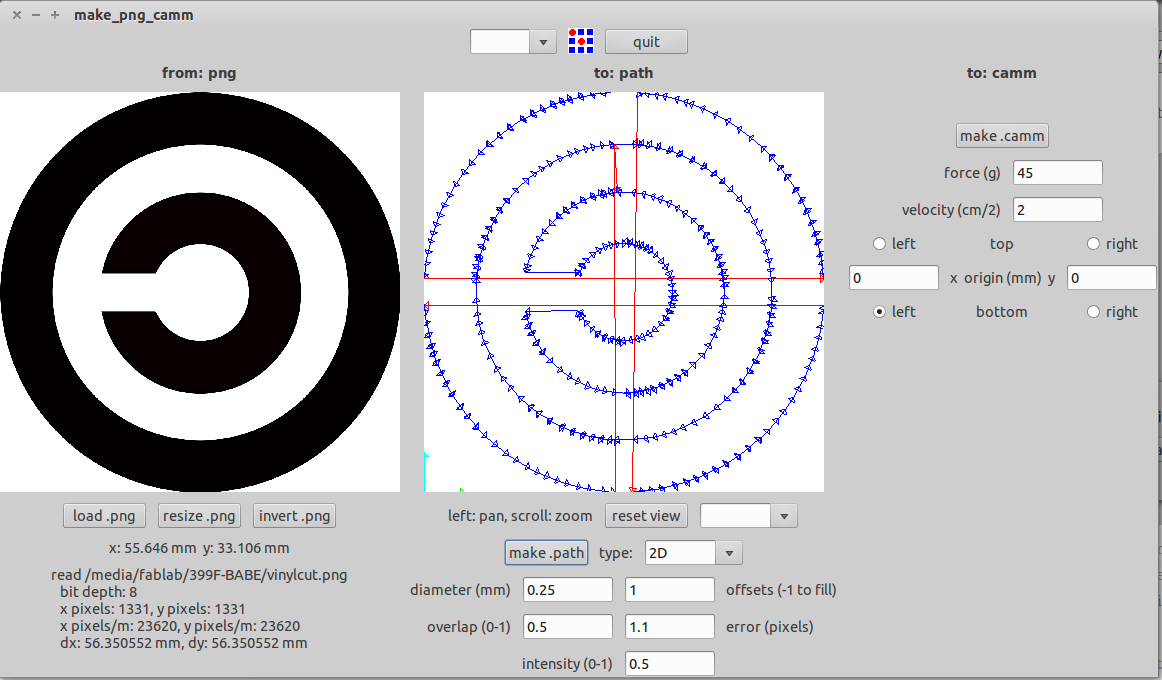Select the bottom left radio button

(880, 312)
